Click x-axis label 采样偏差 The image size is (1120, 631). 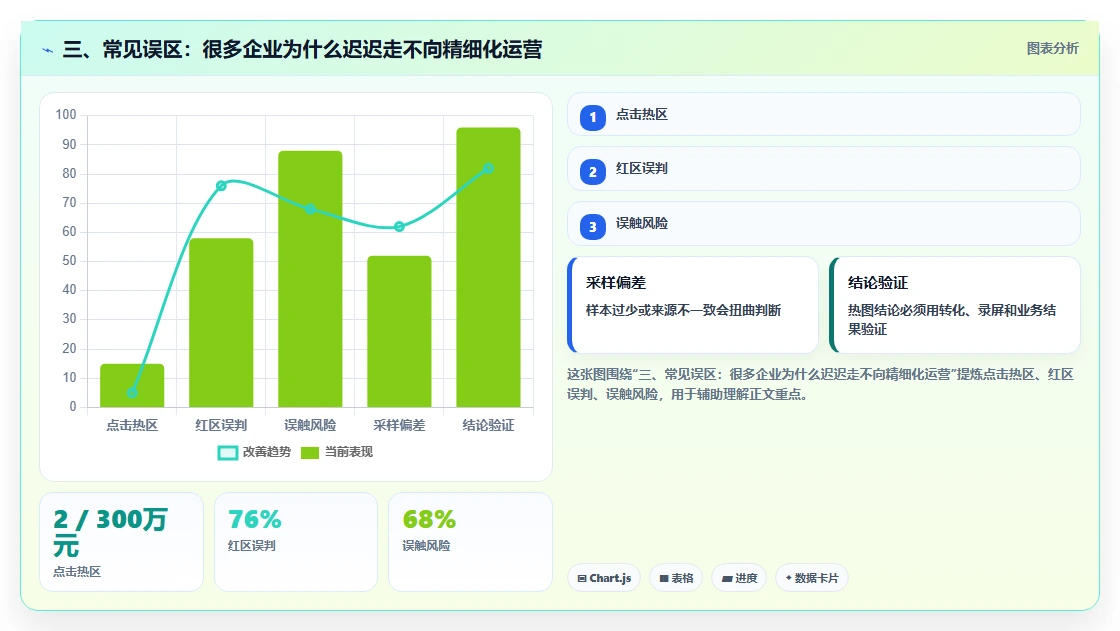coord(399,425)
